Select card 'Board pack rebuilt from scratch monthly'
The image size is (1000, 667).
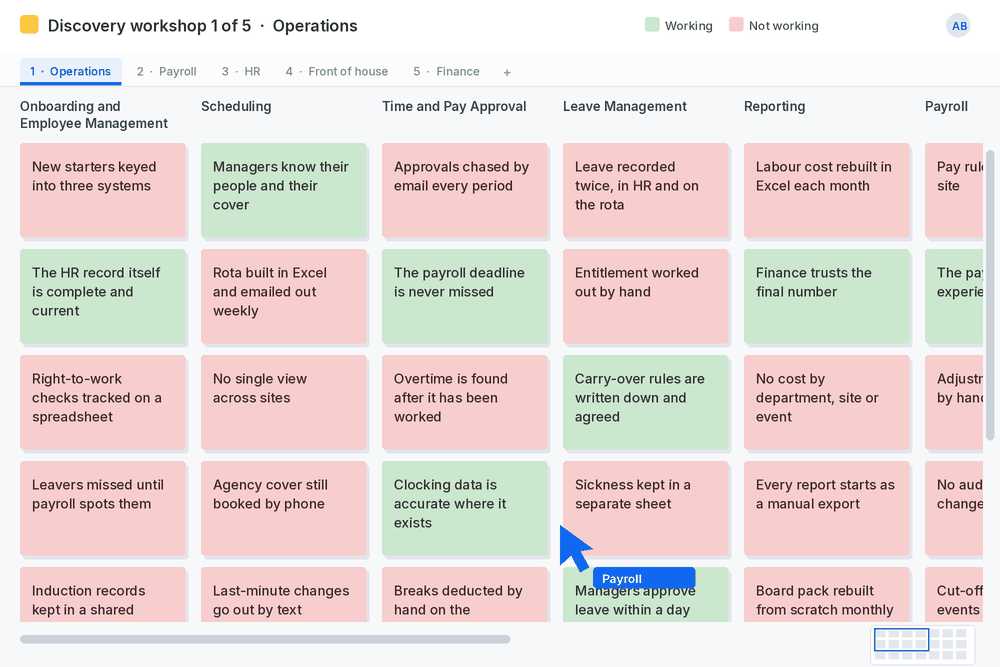(827, 594)
